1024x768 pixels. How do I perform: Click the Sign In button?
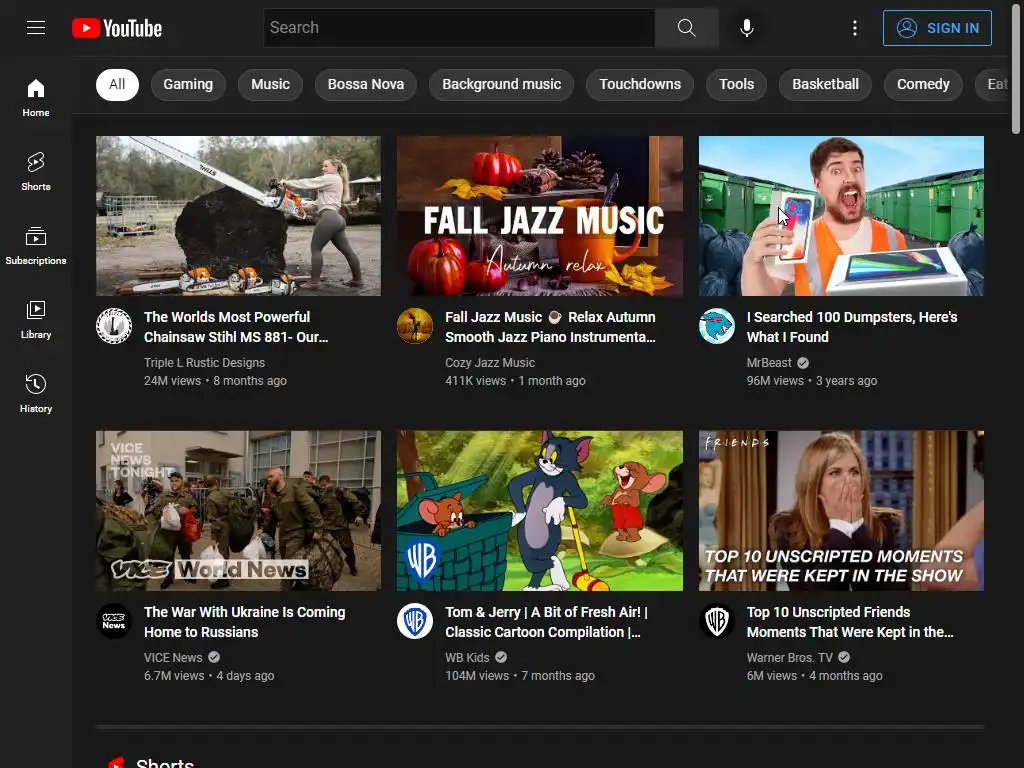point(937,28)
